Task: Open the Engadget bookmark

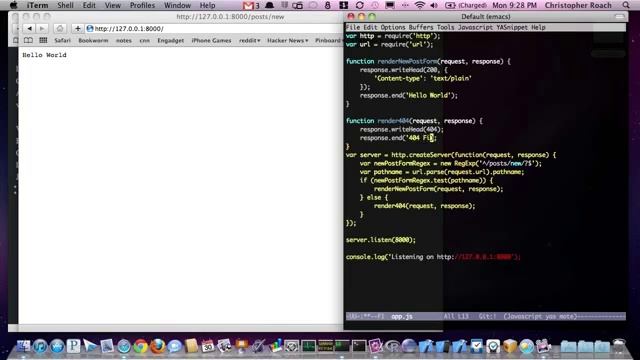Action: point(171,40)
